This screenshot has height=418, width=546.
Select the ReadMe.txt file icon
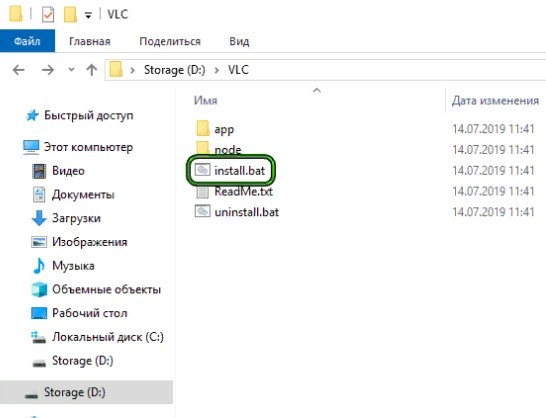(x=202, y=192)
